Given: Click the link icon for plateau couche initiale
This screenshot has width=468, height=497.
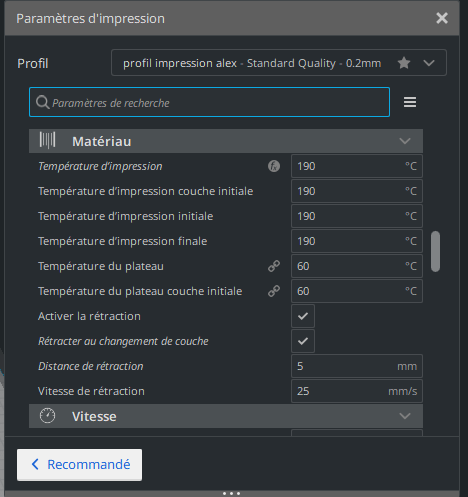Looking at the screenshot, I should point(274,291).
